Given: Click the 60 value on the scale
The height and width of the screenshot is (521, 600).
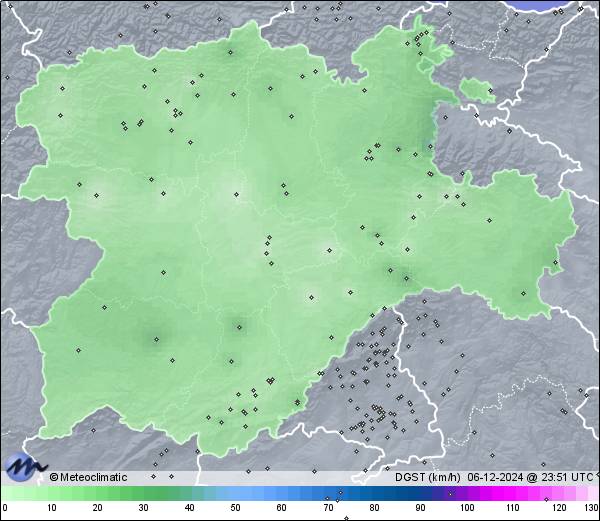Looking at the screenshot, I should [x=282, y=508].
